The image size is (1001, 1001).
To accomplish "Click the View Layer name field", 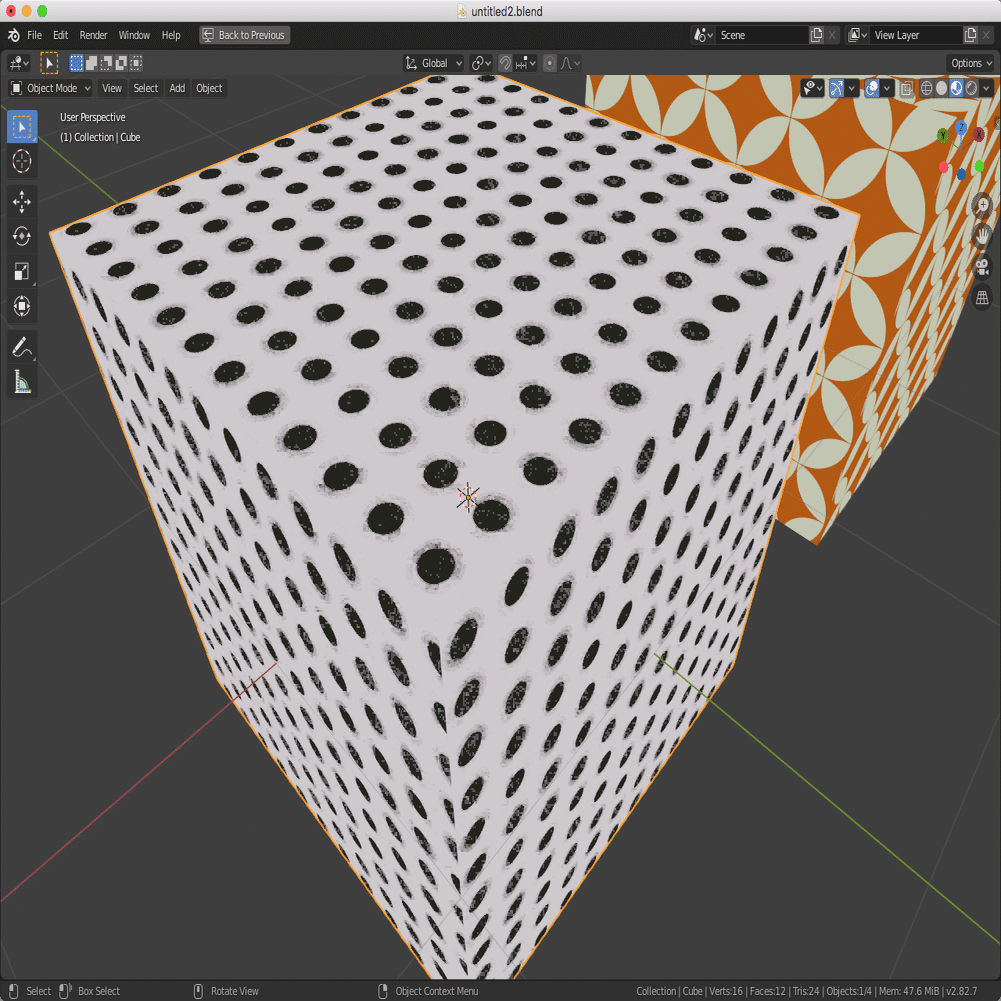I will point(915,35).
